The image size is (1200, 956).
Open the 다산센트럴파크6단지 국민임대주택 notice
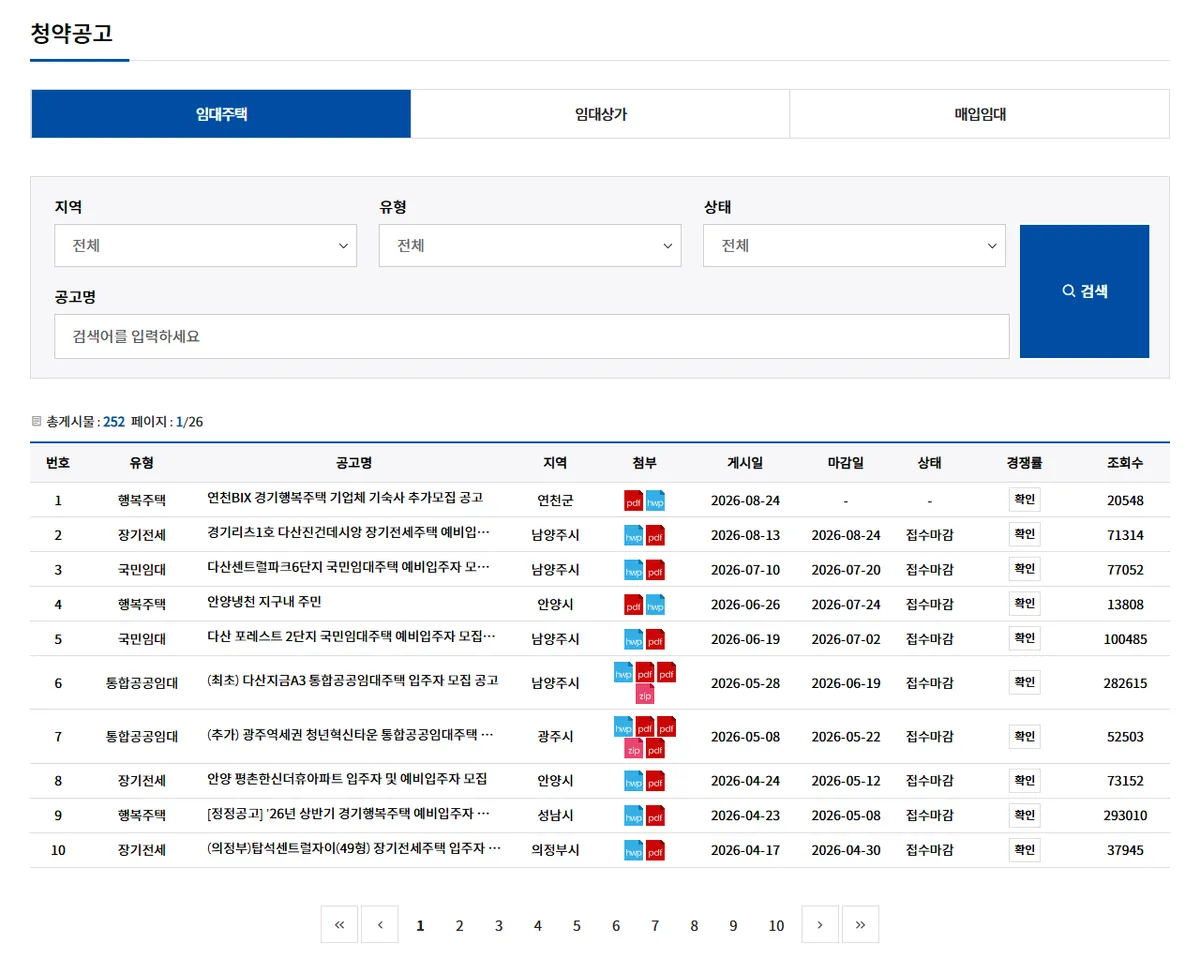350,567
